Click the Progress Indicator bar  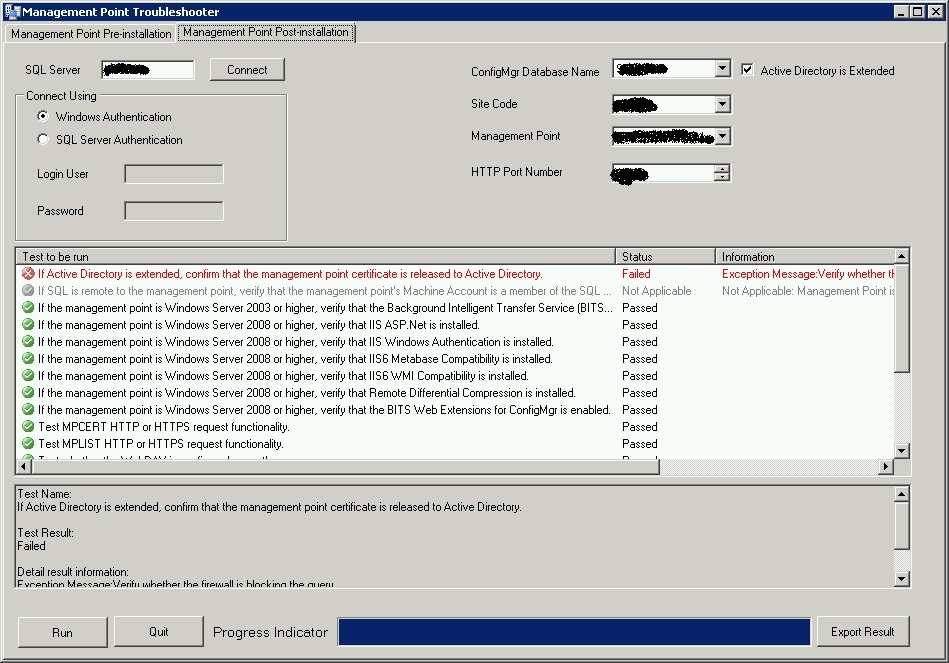pos(574,632)
